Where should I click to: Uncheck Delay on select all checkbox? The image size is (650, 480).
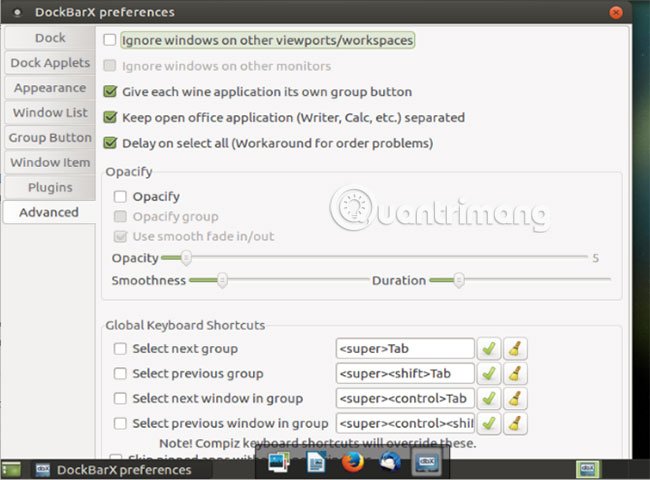(110, 143)
